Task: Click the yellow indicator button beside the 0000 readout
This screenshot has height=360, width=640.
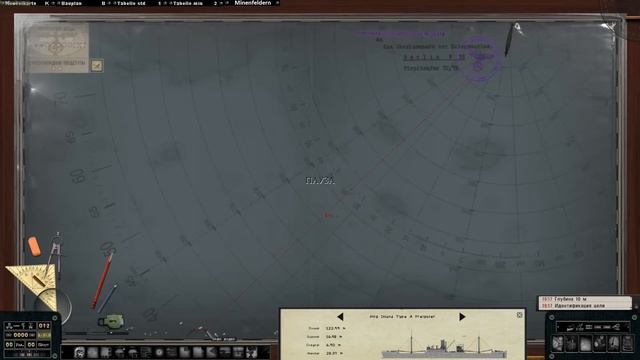Action: point(44,335)
